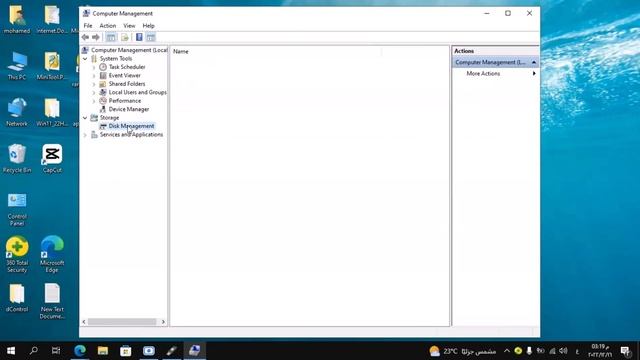Click the taskbar weather widget
The height and width of the screenshot is (360, 640).
(462, 351)
